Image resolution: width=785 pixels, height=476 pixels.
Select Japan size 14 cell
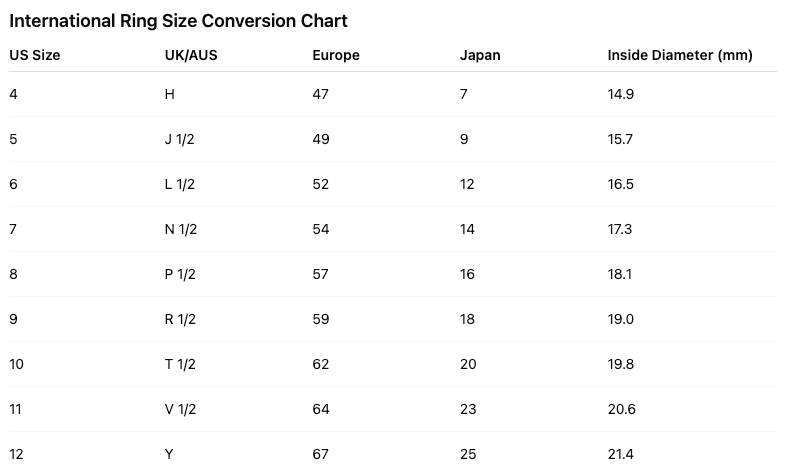click(468, 229)
